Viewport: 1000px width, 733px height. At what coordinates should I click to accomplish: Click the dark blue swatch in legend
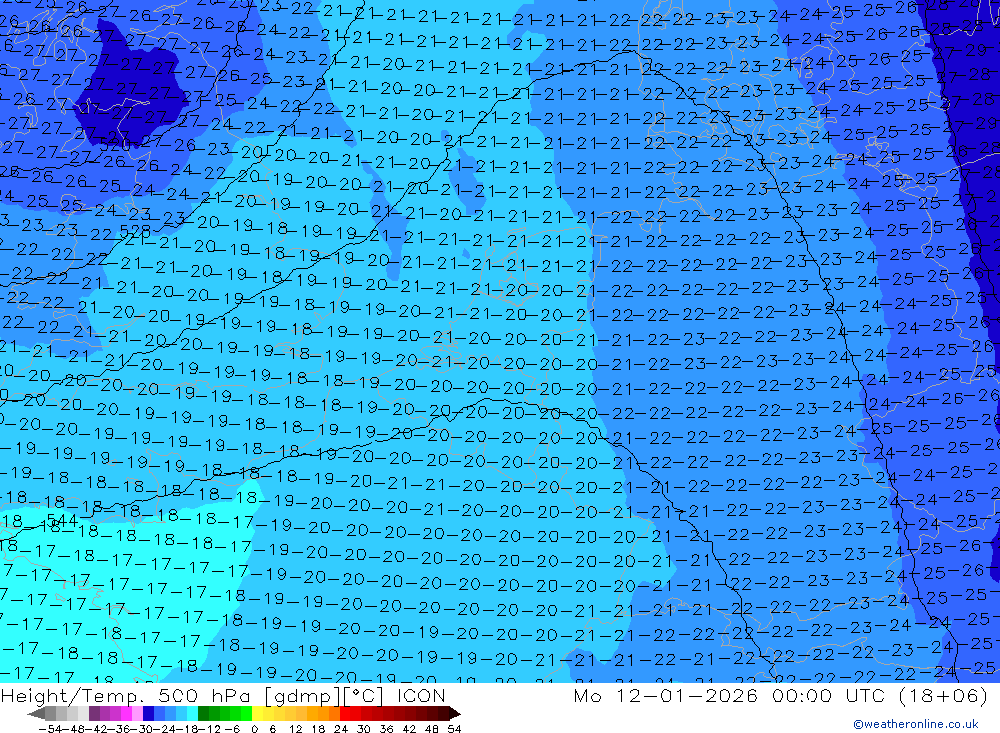tap(149, 713)
